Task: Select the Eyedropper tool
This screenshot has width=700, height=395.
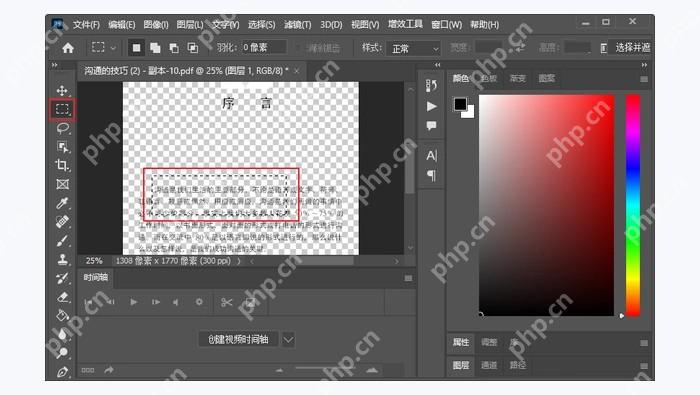Action: pyautogui.click(x=62, y=203)
